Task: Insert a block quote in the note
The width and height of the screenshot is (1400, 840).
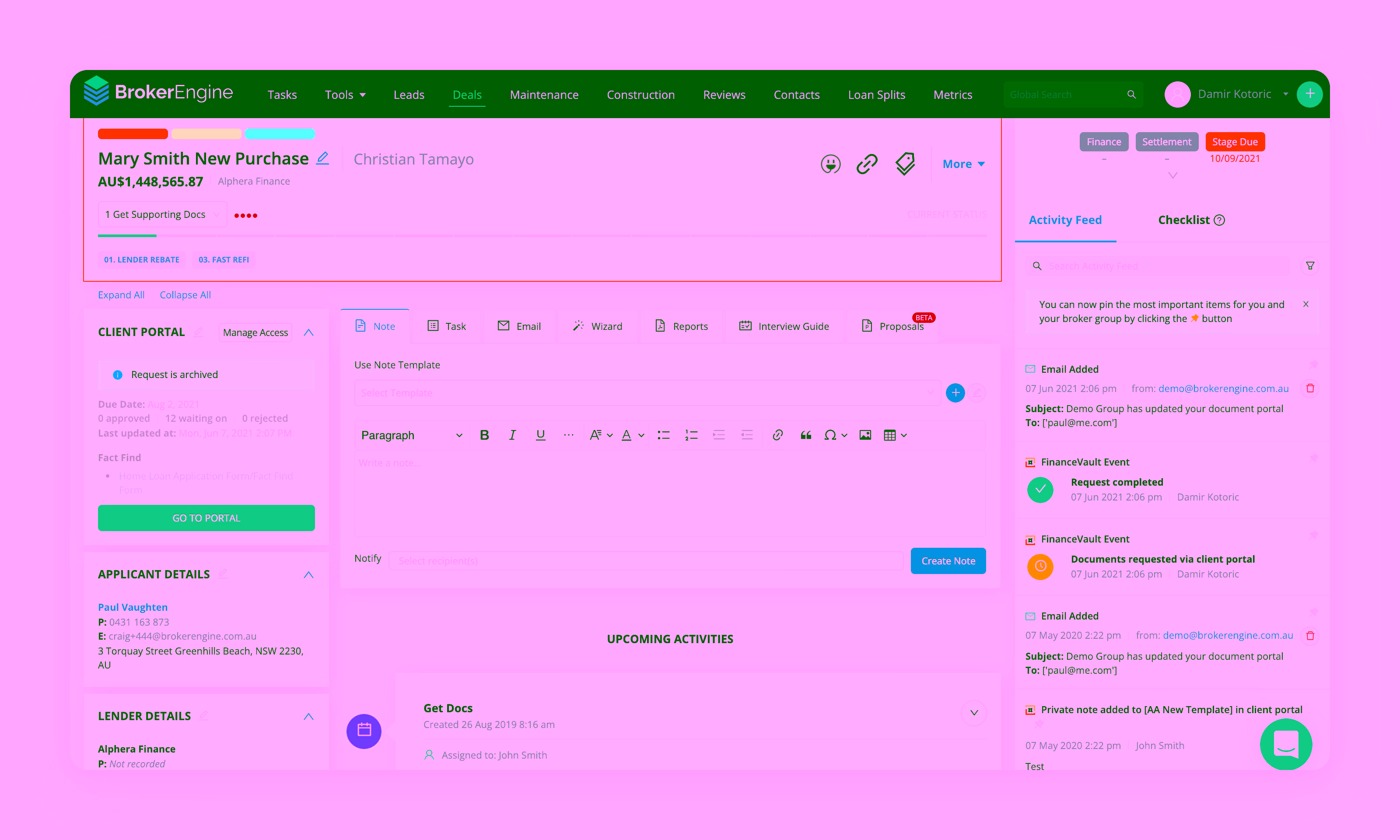Action: click(806, 435)
